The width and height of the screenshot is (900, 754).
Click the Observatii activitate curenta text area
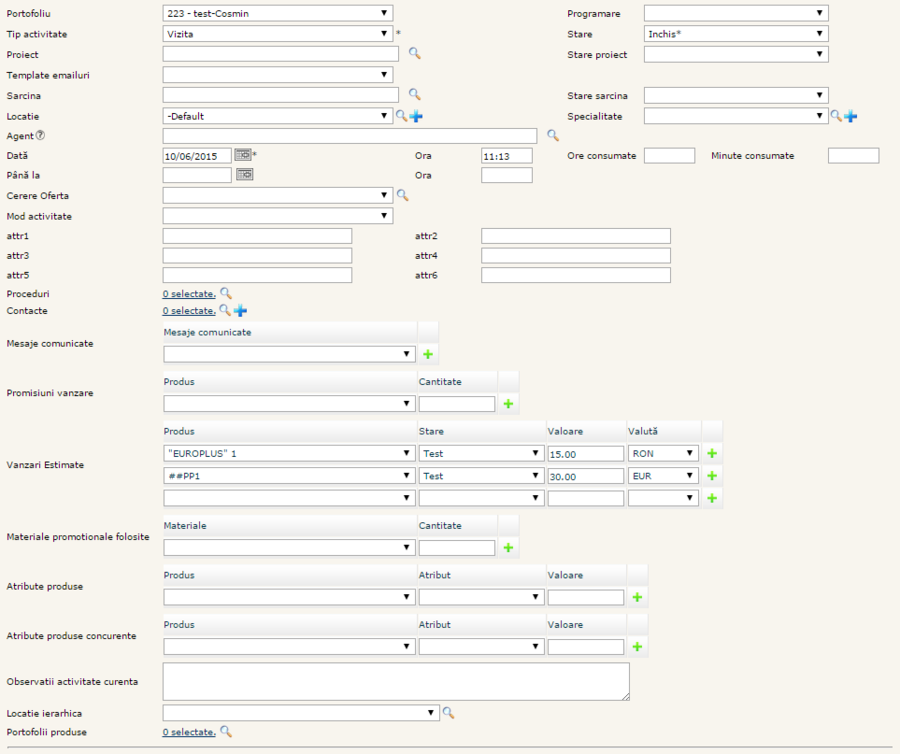coord(396,681)
